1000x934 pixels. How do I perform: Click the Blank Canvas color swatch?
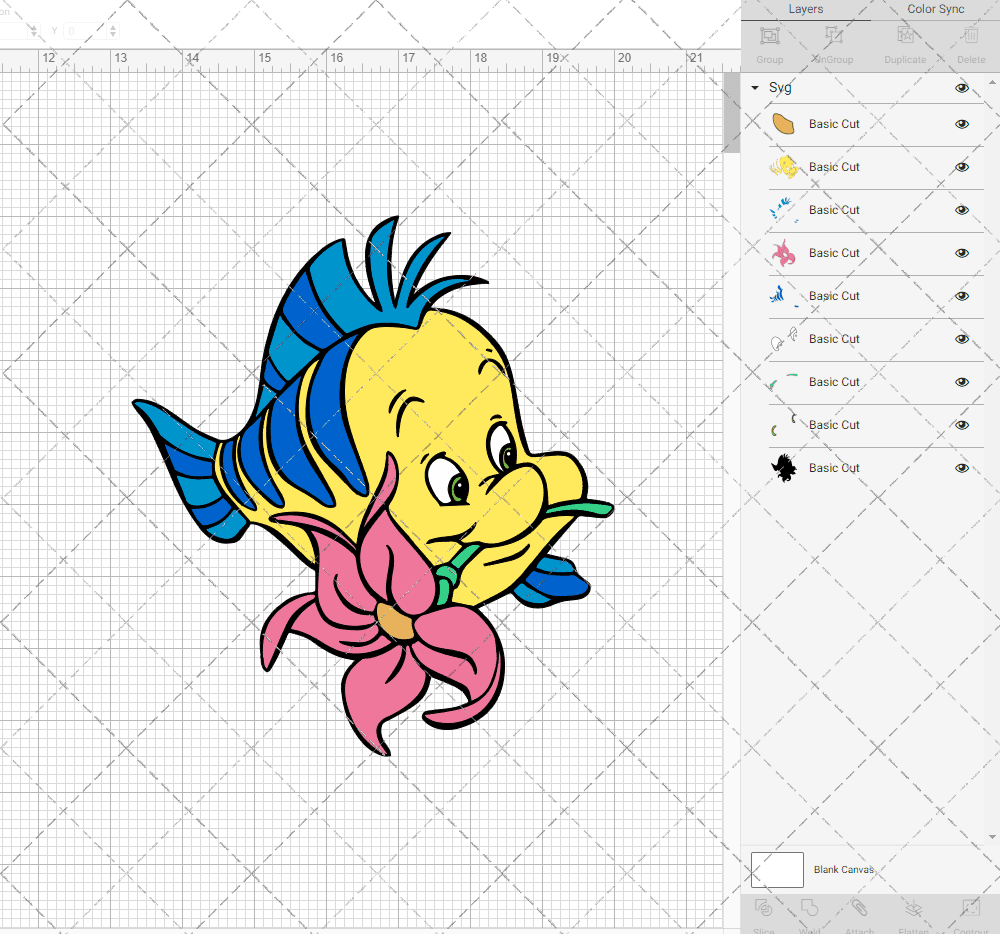(x=777, y=870)
